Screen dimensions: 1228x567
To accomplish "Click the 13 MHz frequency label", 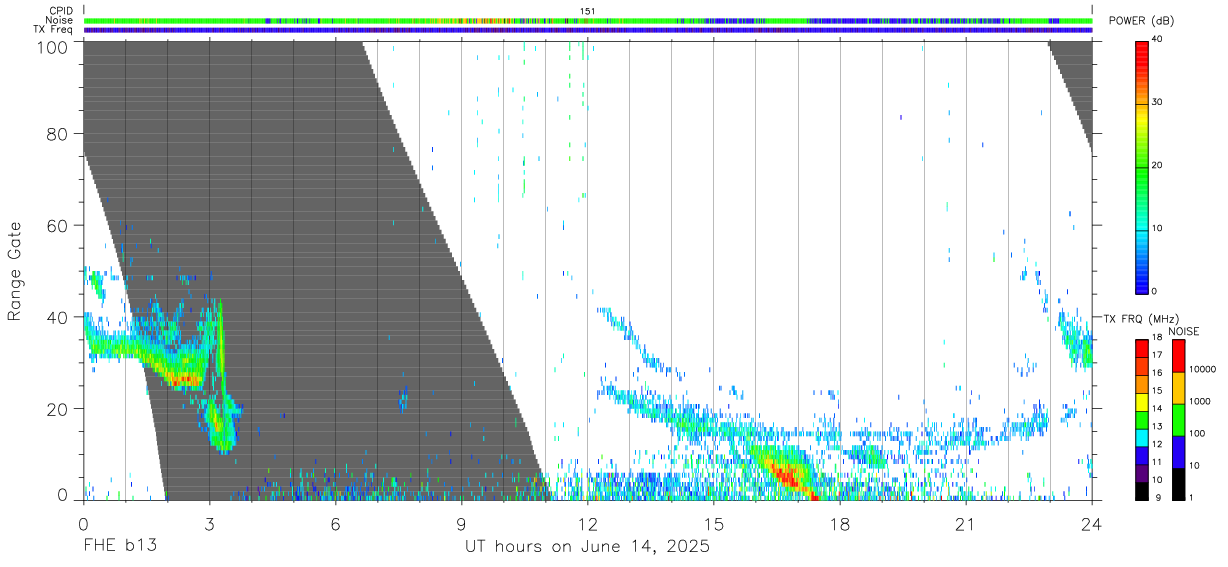I will [x=1156, y=427].
